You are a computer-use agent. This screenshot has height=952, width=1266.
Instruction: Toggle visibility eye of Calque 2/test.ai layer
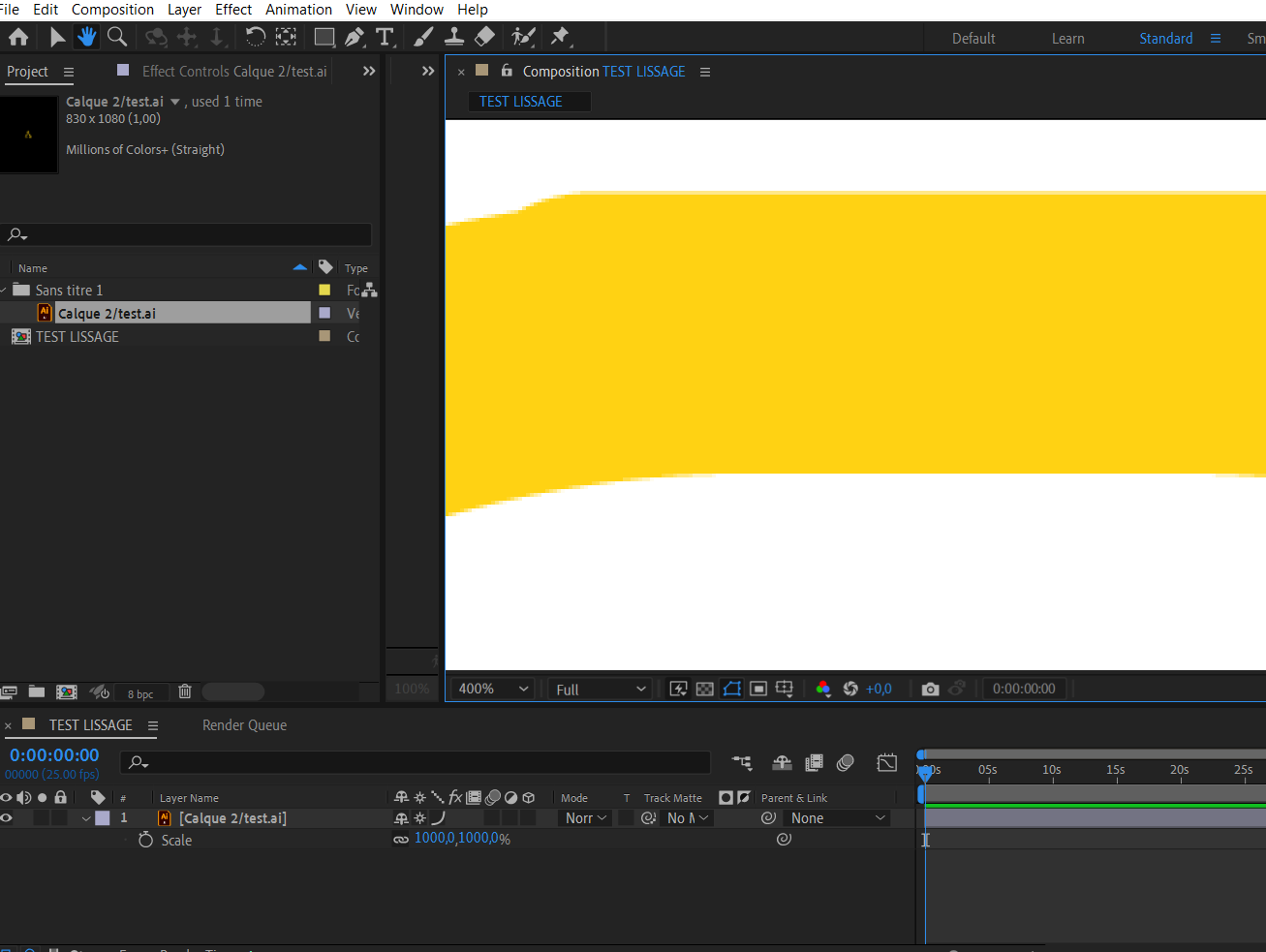[7, 818]
